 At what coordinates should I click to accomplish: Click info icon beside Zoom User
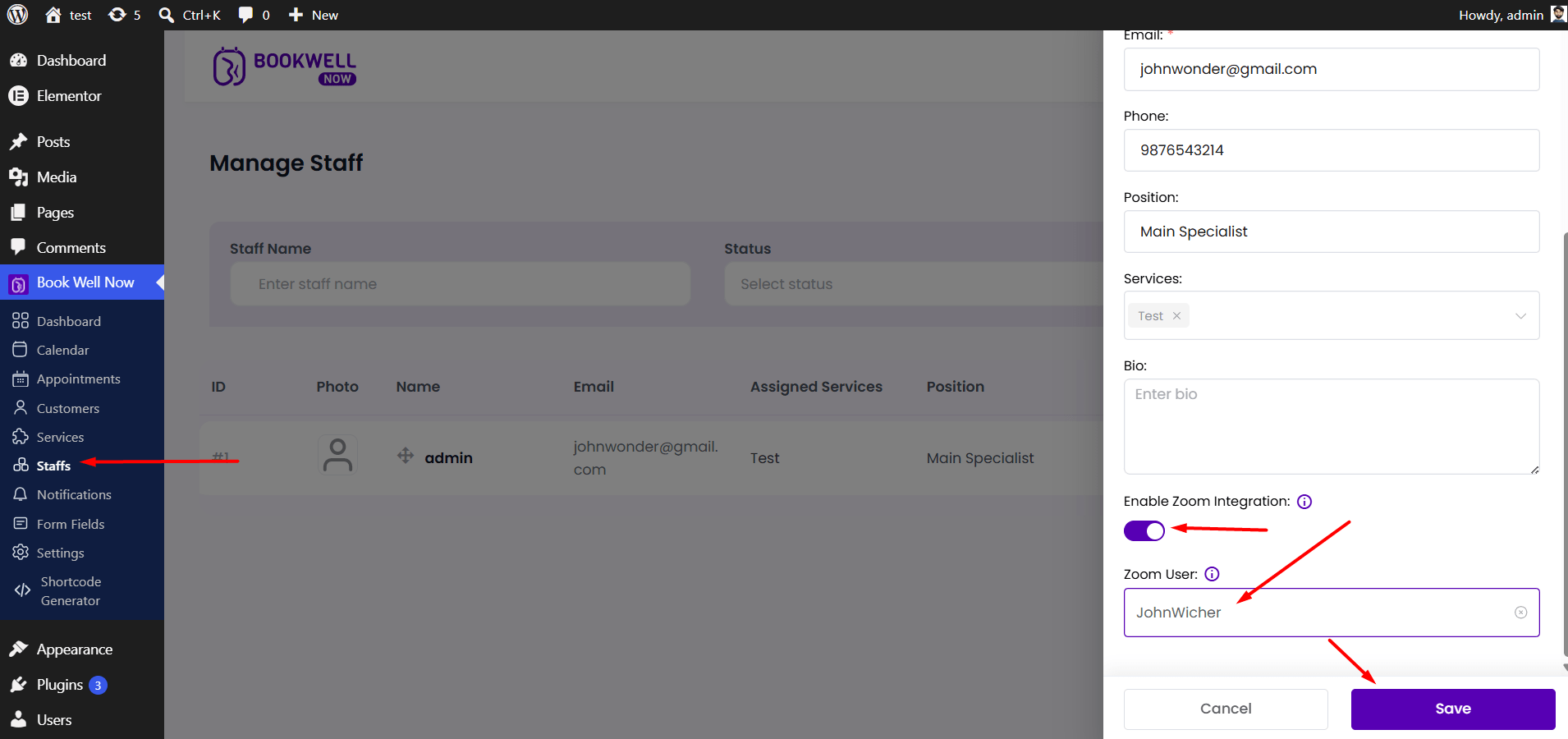click(x=1212, y=574)
